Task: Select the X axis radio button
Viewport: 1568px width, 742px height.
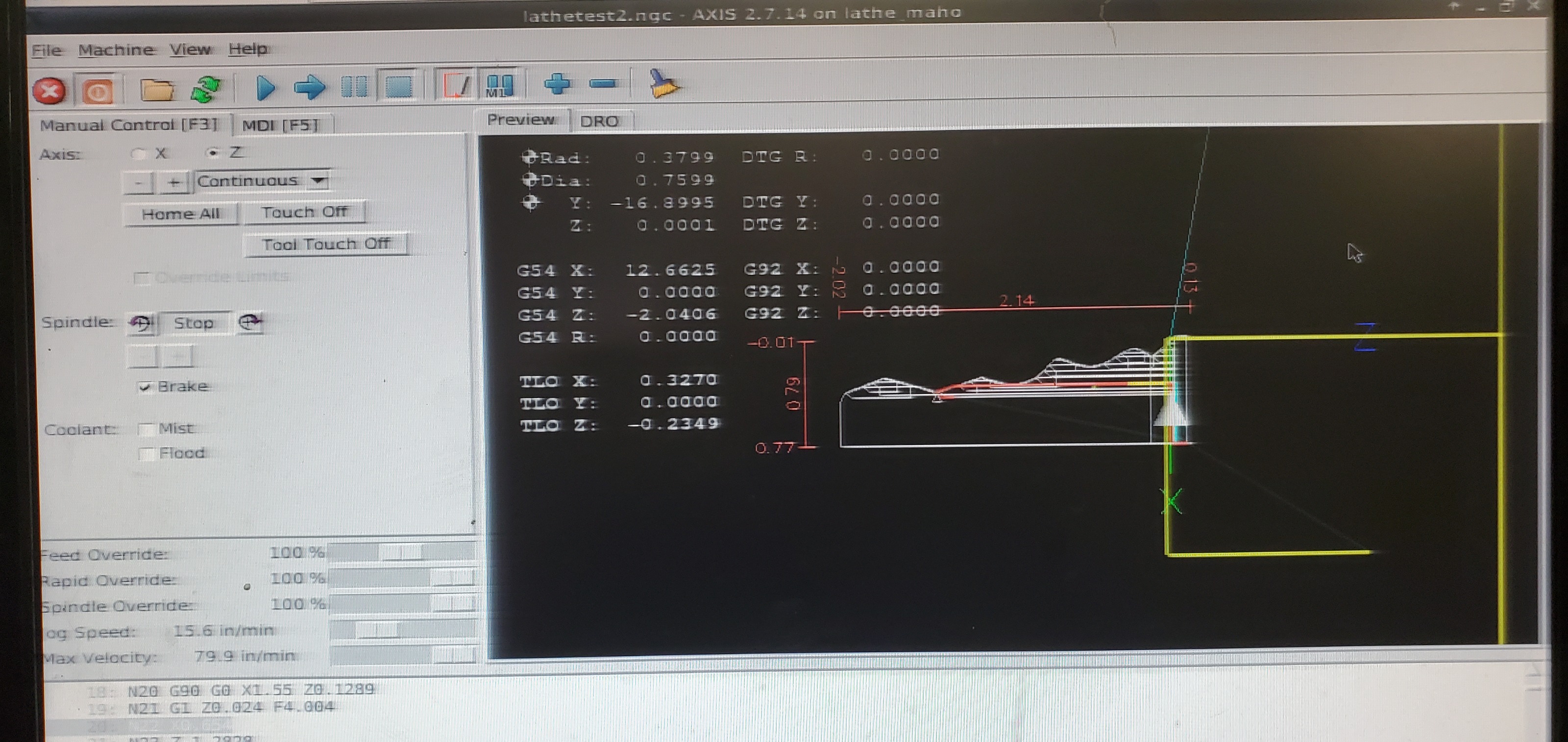Action: [x=139, y=154]
